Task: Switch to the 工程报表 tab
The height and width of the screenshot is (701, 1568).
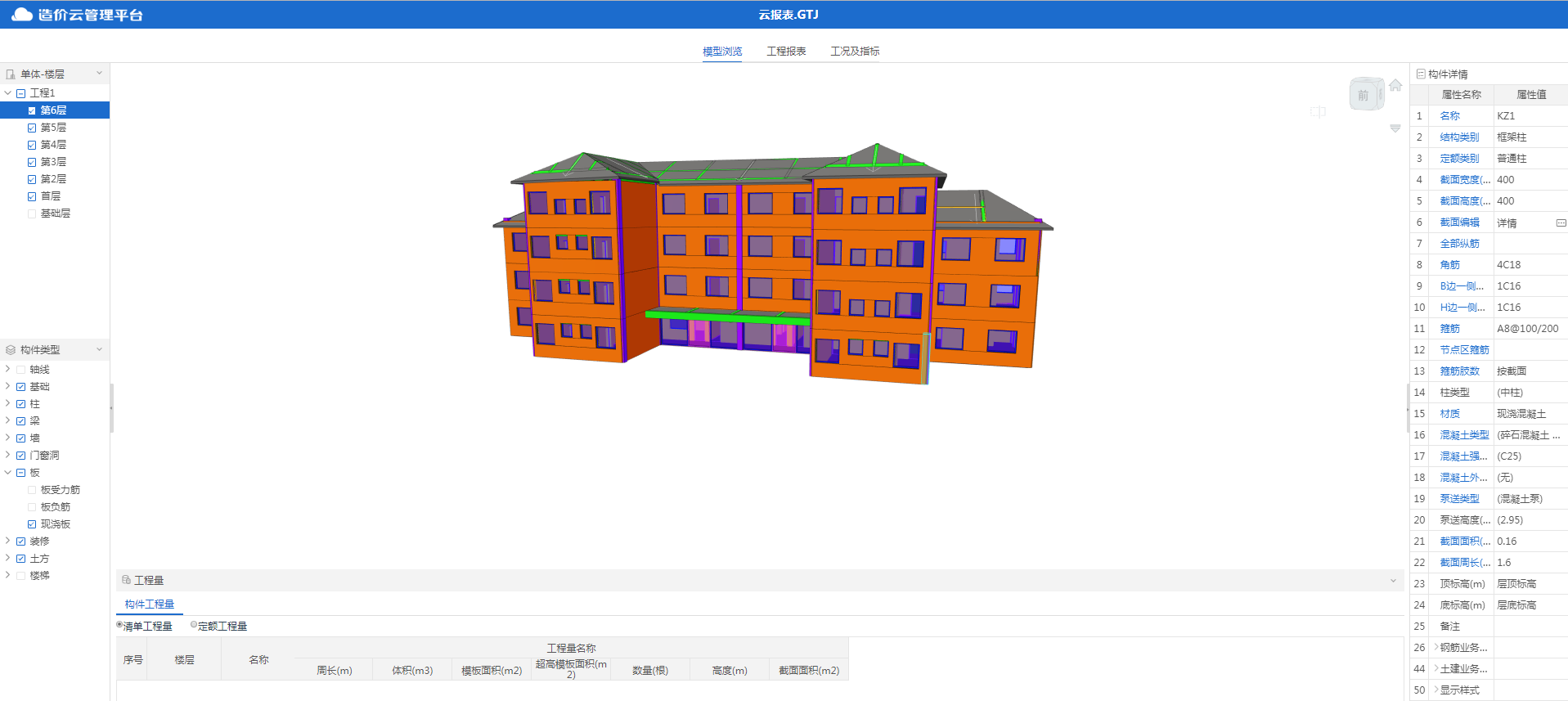Action: point(786,51)
